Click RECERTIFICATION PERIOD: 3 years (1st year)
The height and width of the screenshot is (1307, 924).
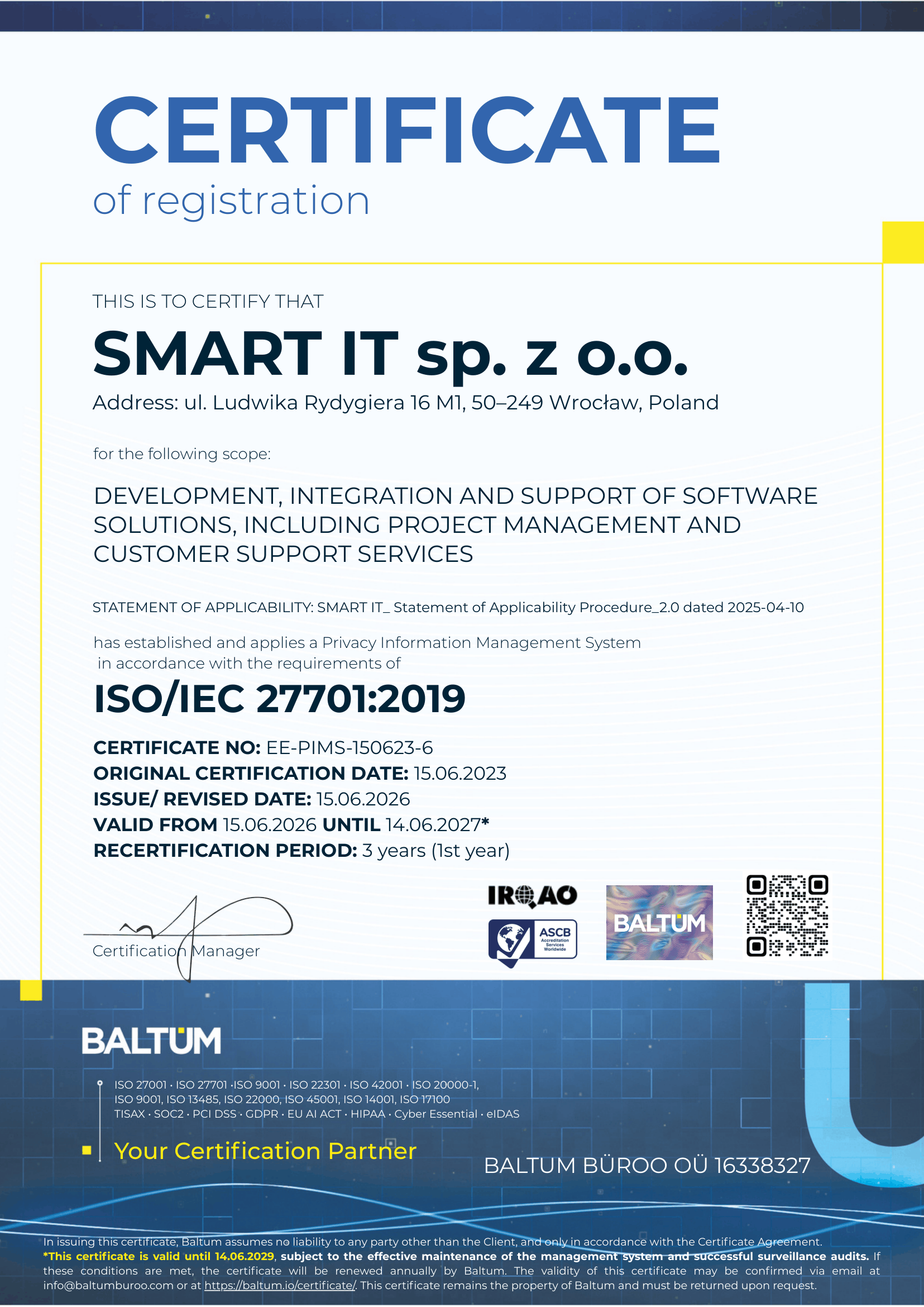click(x=301, y=851)
